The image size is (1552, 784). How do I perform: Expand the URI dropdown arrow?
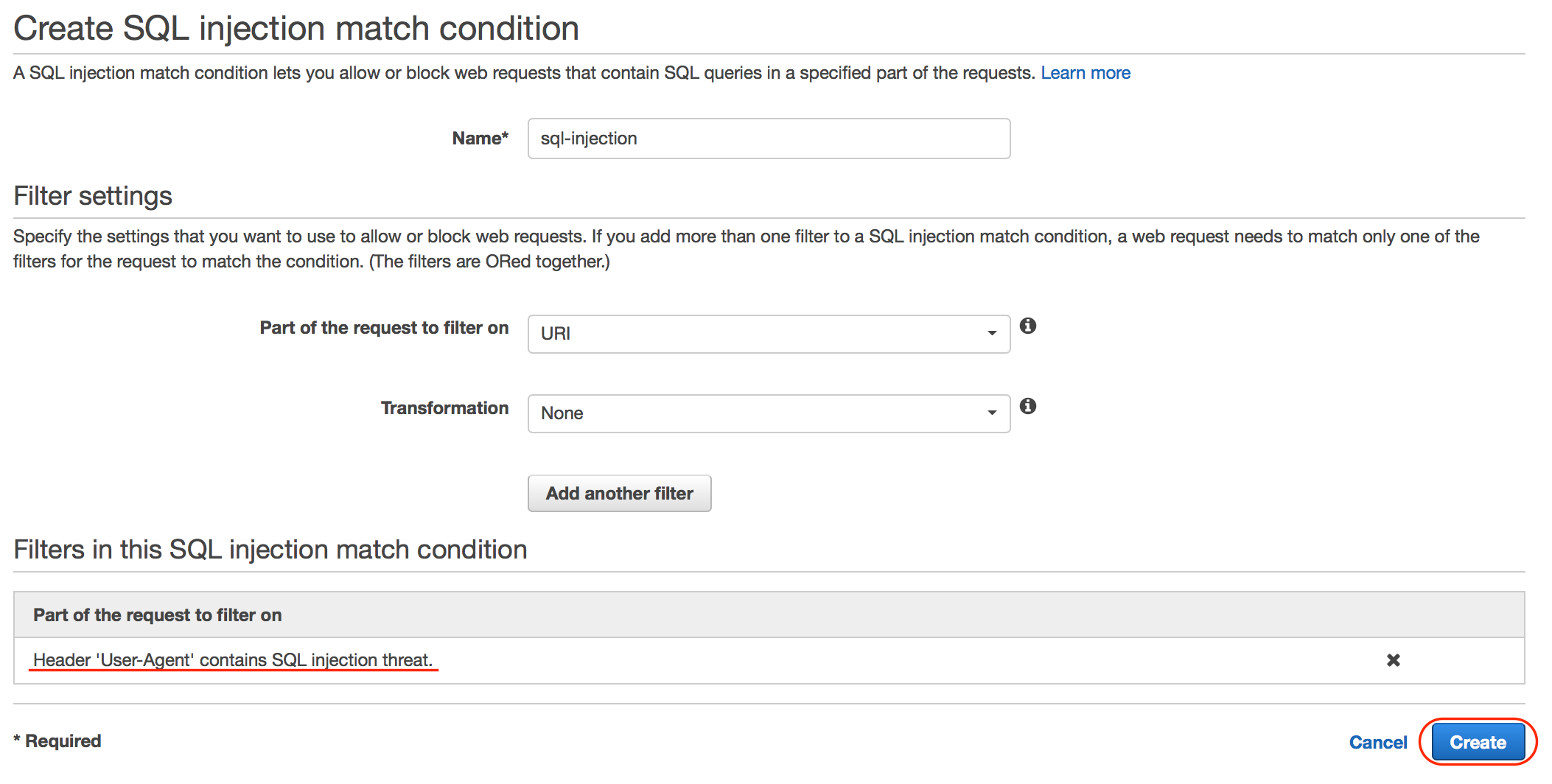pos(990,334)
